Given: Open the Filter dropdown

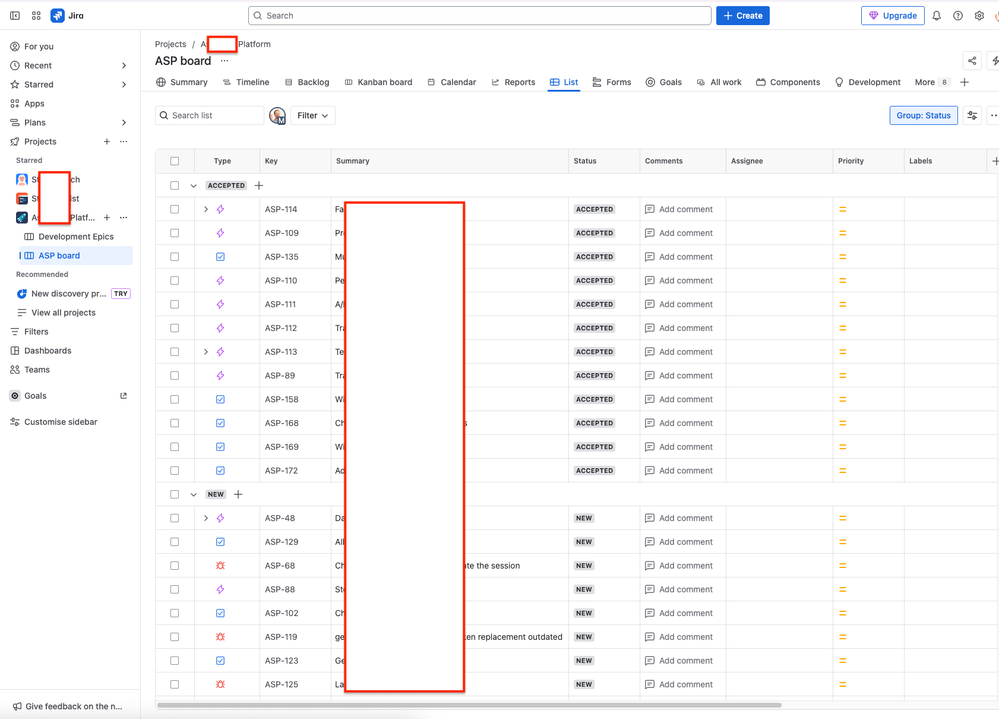Looking at the screenshot, I should point(312,116).
